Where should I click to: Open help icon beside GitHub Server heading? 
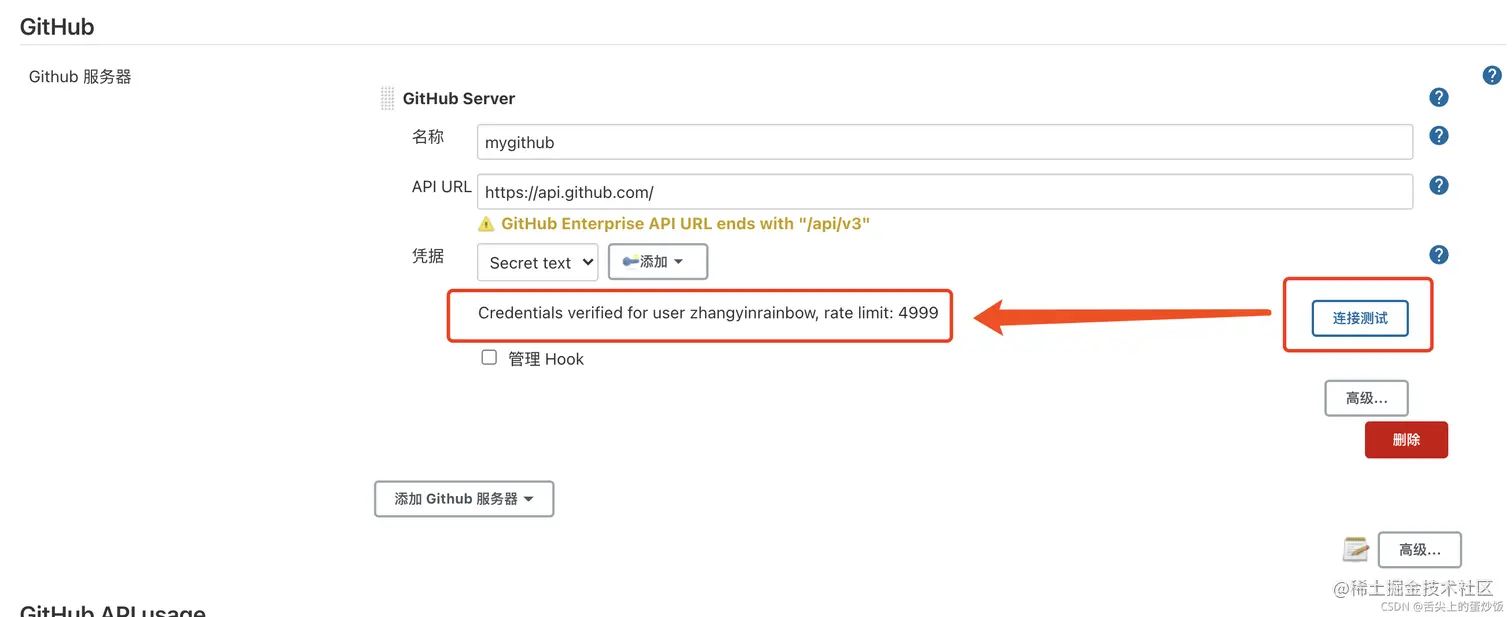pyautogui.click(x=1439, y=98)
